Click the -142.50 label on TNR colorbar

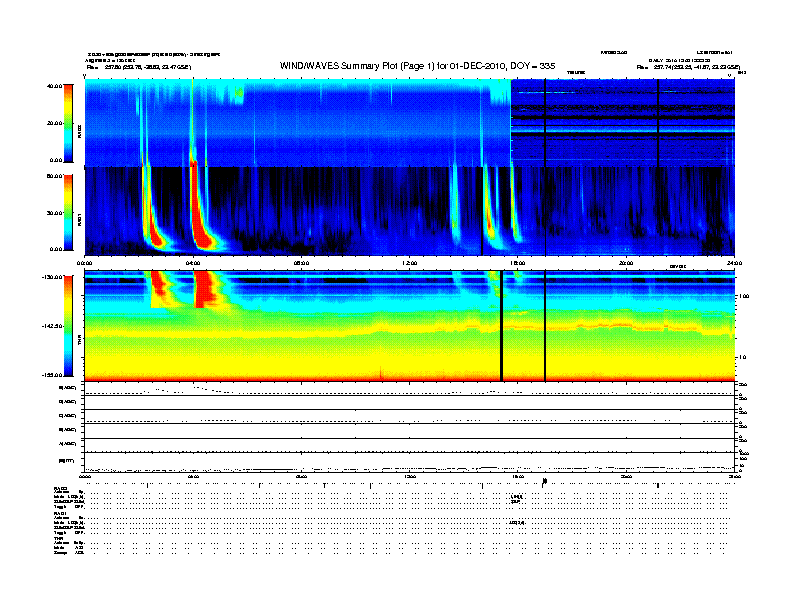(53, 326)
